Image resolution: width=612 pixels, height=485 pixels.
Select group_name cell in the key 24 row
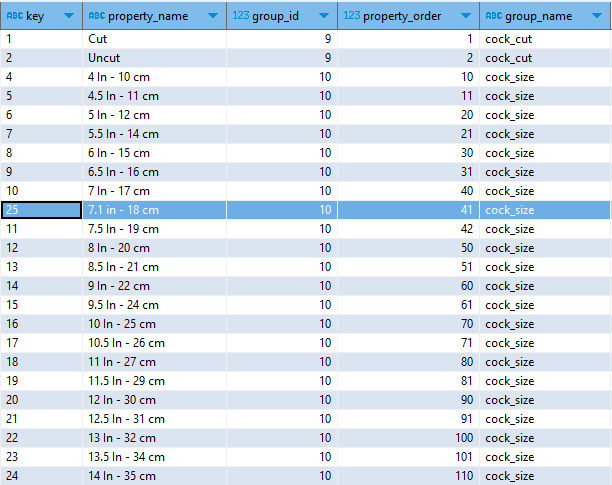pyautogui.click(x=545, y=476)
